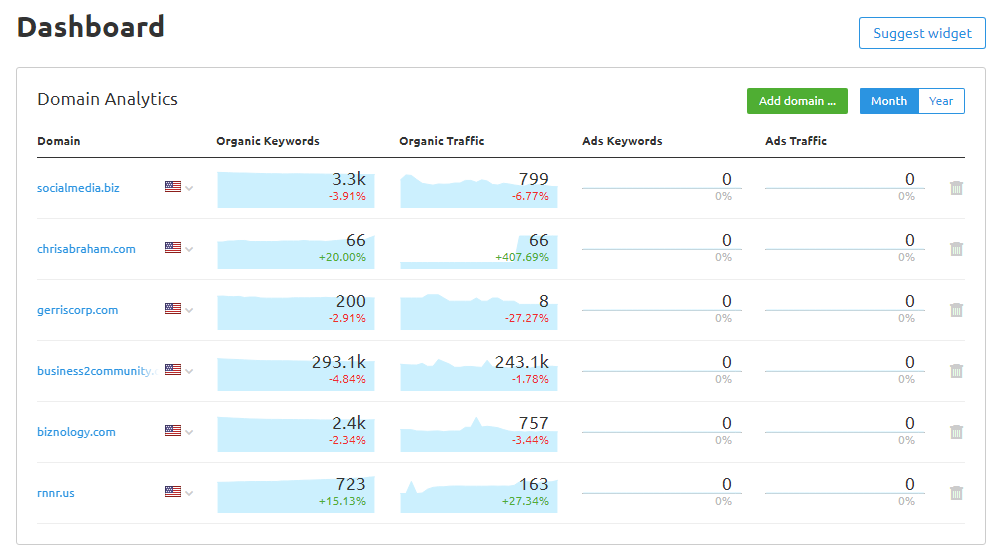Open the chrisabraham.com domain link
Image resolution: width=997 pixels, height=559 pixels.
coord(86,249)
